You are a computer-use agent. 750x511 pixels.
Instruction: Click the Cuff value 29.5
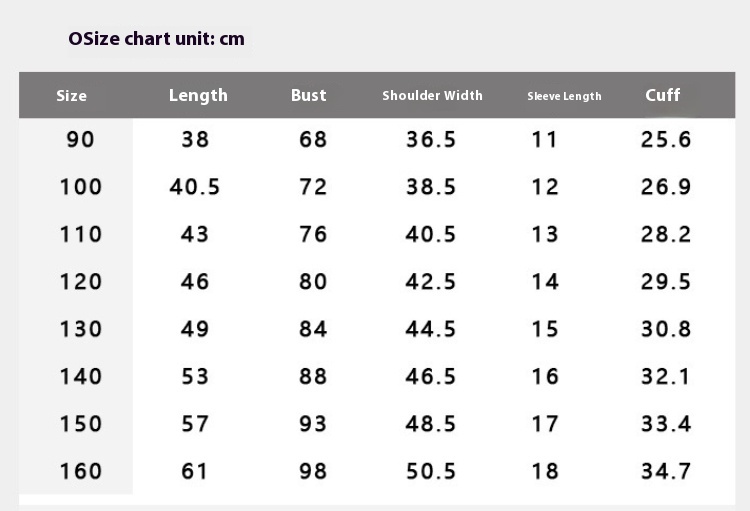tap(666, 282)
